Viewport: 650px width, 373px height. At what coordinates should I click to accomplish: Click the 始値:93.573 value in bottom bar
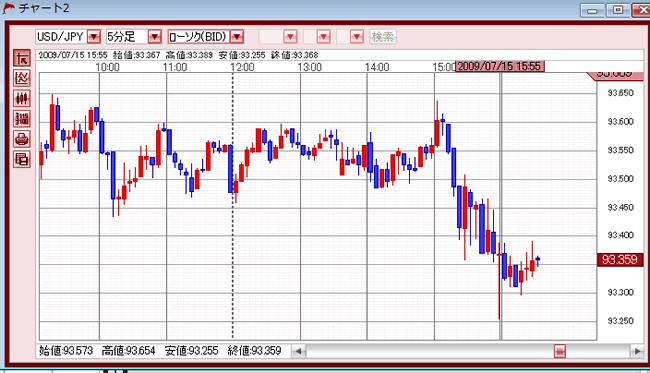point(66,351)
